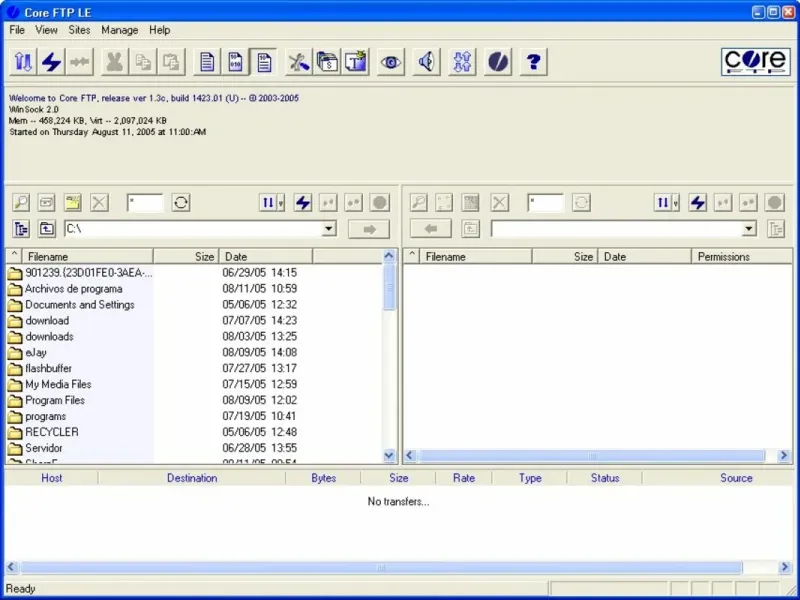Click the Cut scissors icon

tap(114, 62)
